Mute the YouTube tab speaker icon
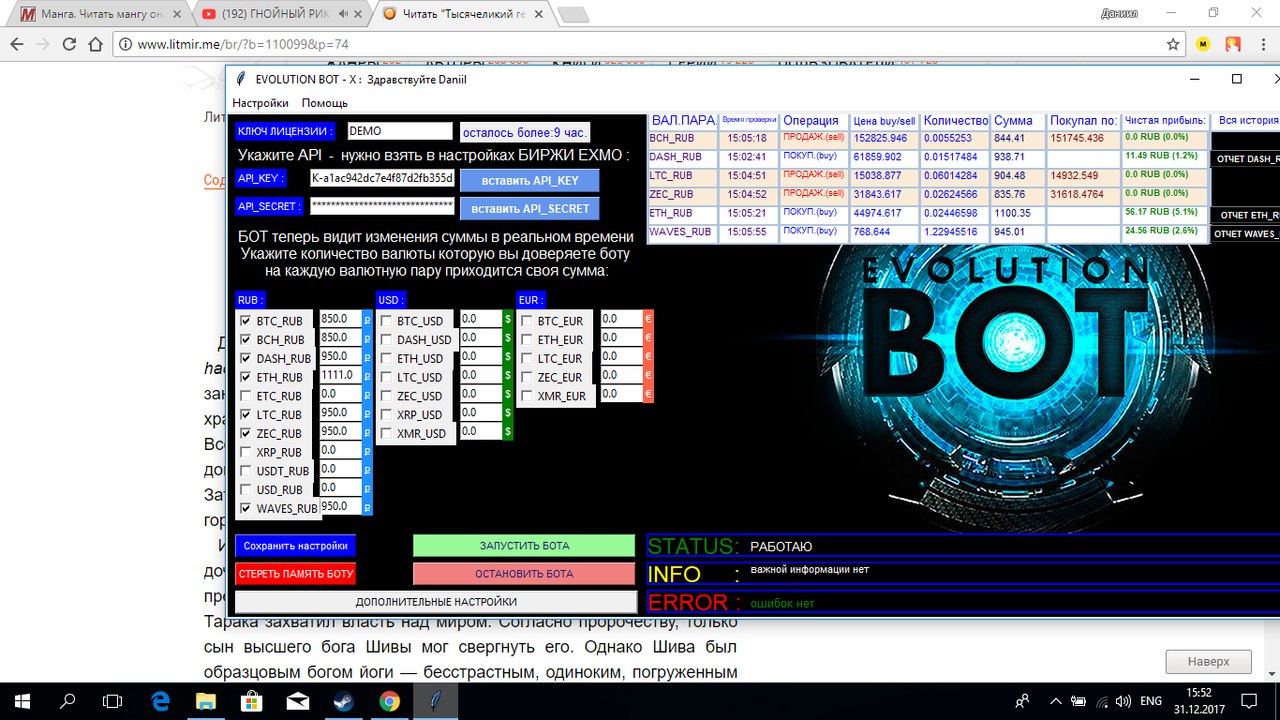 pos(343,14)
